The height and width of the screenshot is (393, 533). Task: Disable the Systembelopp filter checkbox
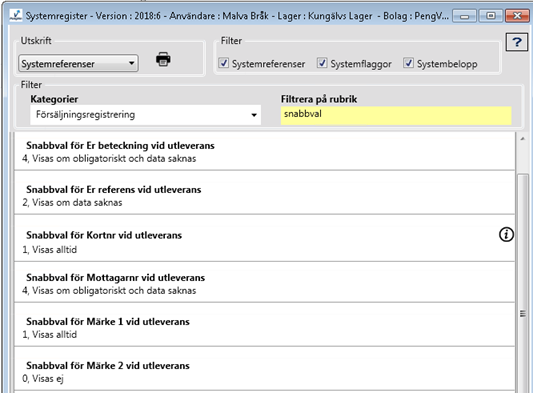click(408, 63)
